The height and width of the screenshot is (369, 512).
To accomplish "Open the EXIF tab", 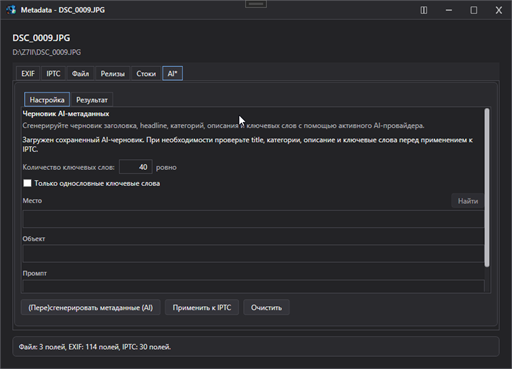I will click(28, 74).
